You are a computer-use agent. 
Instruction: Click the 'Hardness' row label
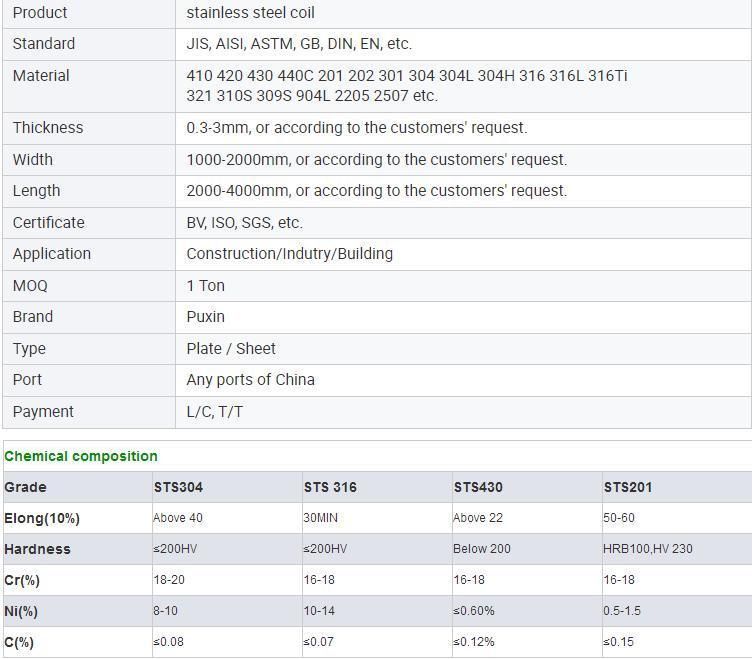click(37, 550)
